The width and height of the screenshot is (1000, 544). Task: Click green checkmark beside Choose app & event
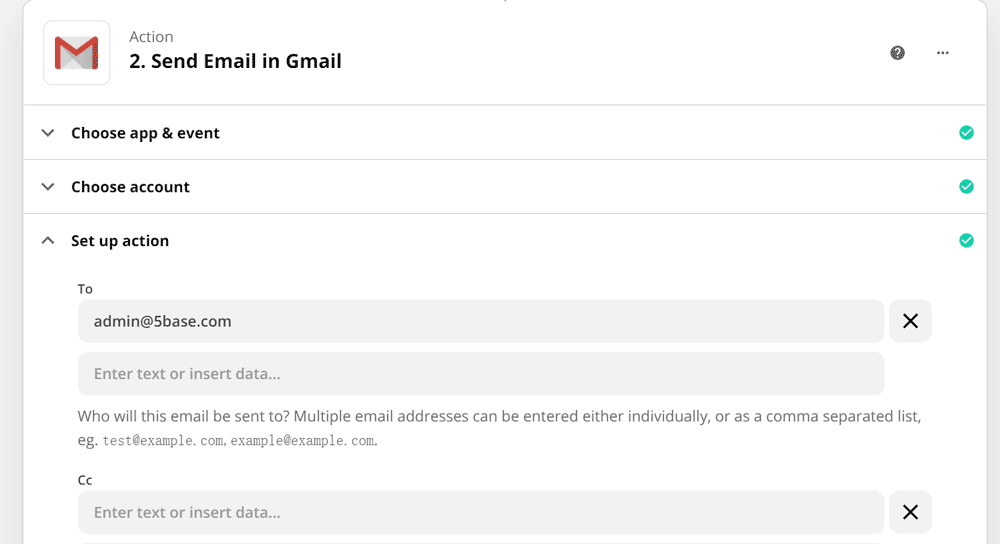point(966,133)
